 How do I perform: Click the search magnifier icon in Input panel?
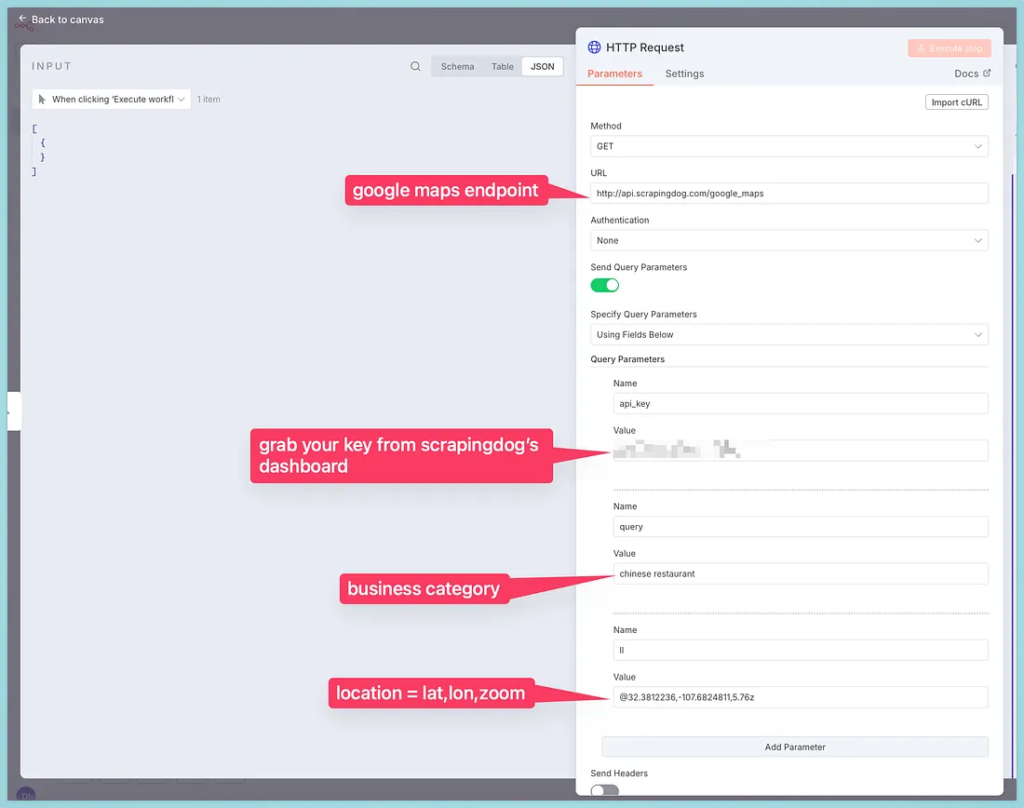(415, 67)
